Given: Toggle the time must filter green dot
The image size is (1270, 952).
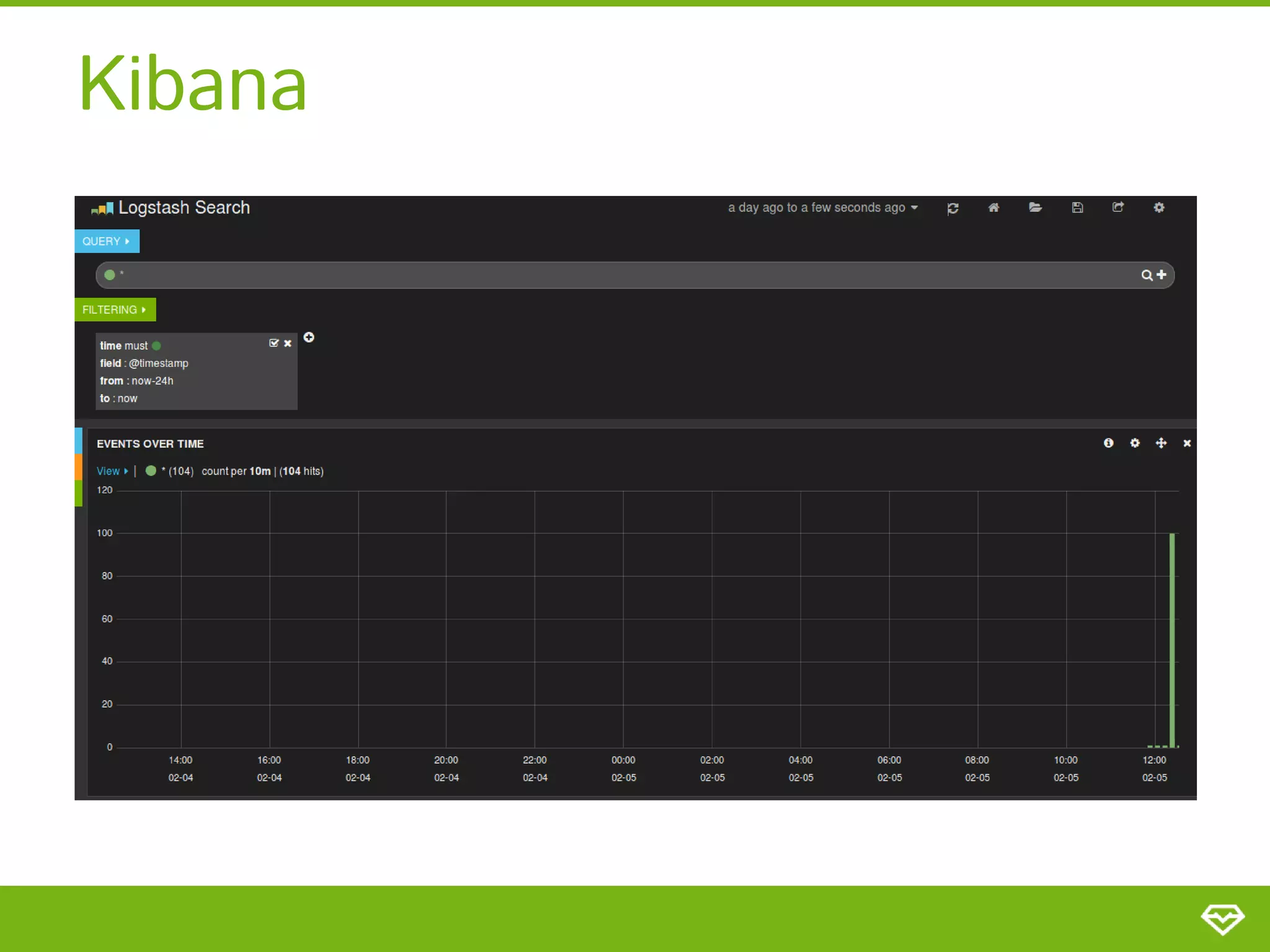Looking at the screenshot, I should [x=156, y=346].
